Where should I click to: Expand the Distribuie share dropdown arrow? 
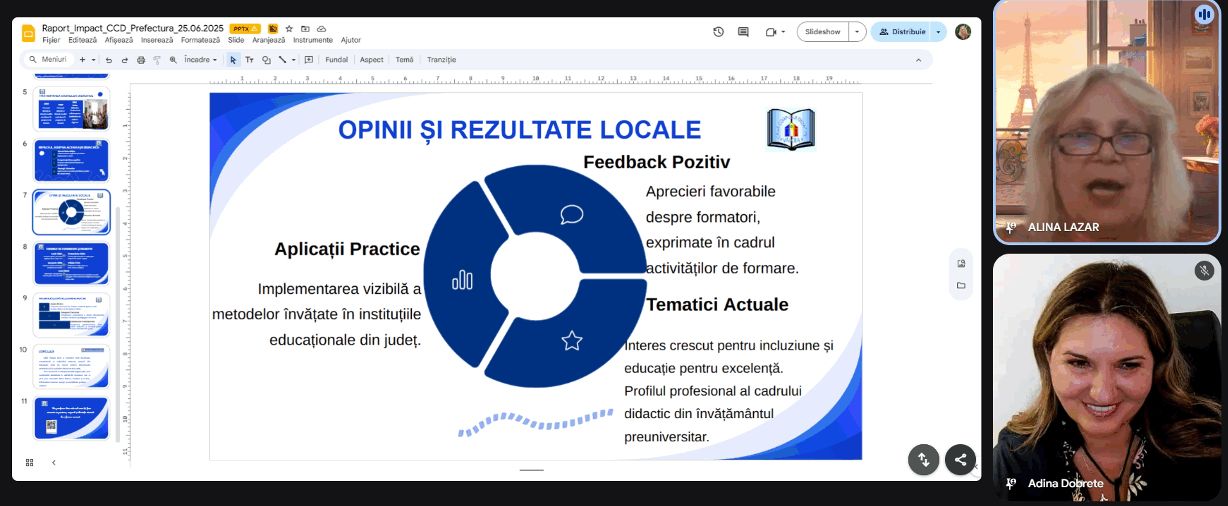tap(938, 32)
